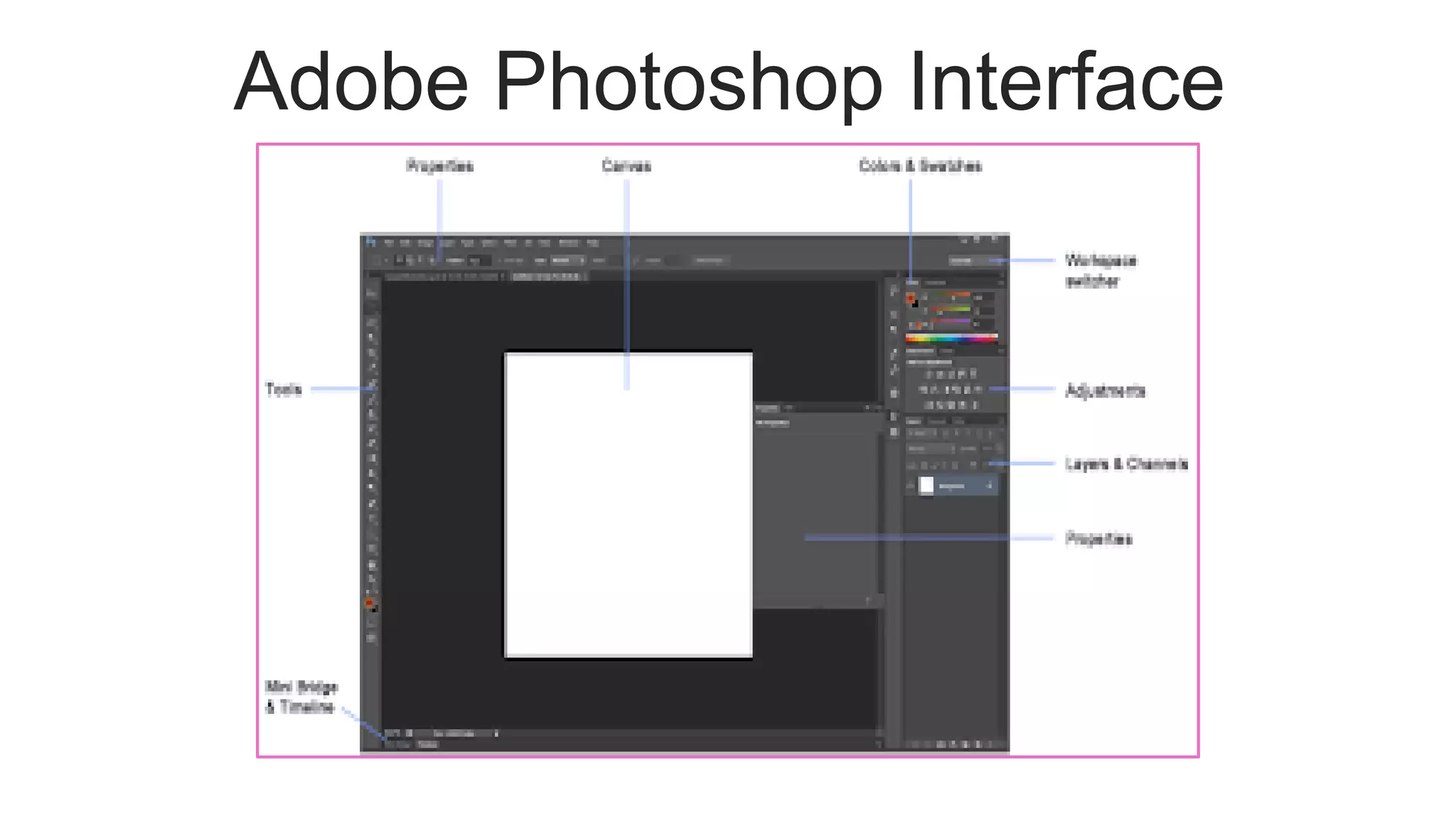
Task: Click the lock icon on Background layer
Action: [989, 486]
